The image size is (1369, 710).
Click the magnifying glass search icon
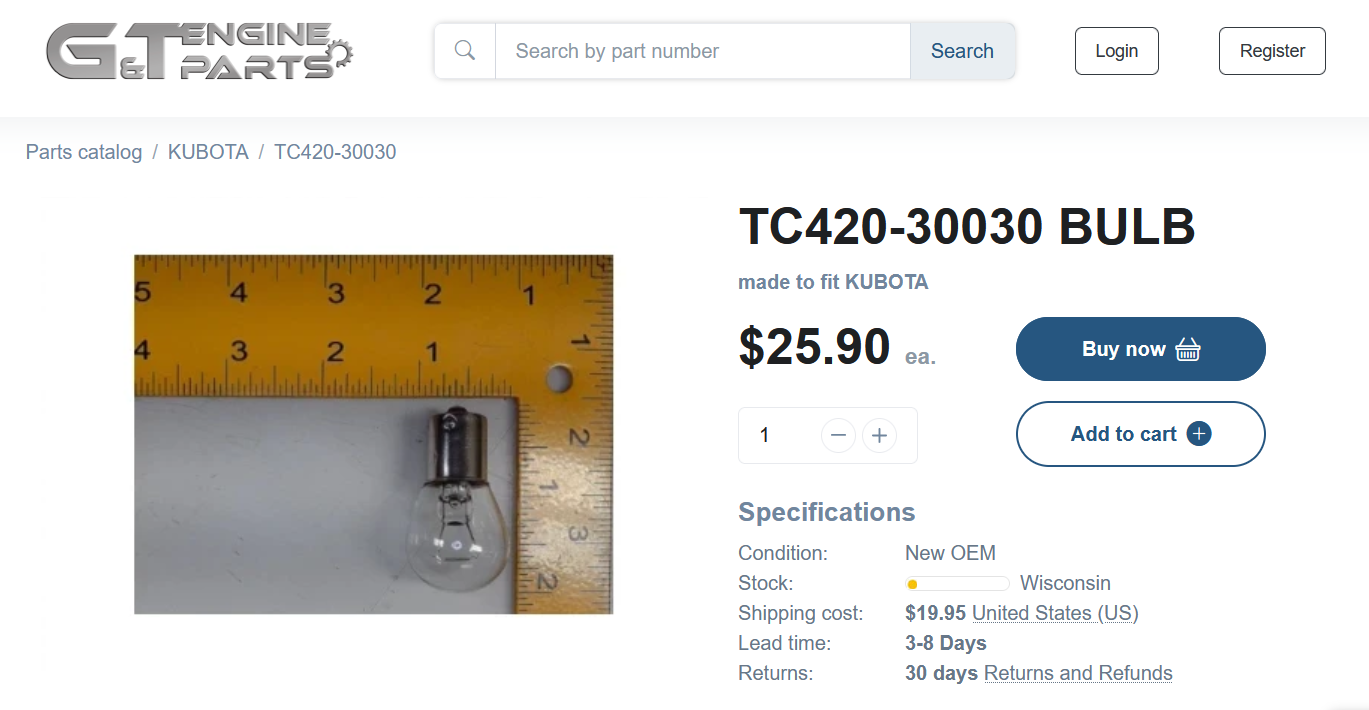tap(465, 51)
